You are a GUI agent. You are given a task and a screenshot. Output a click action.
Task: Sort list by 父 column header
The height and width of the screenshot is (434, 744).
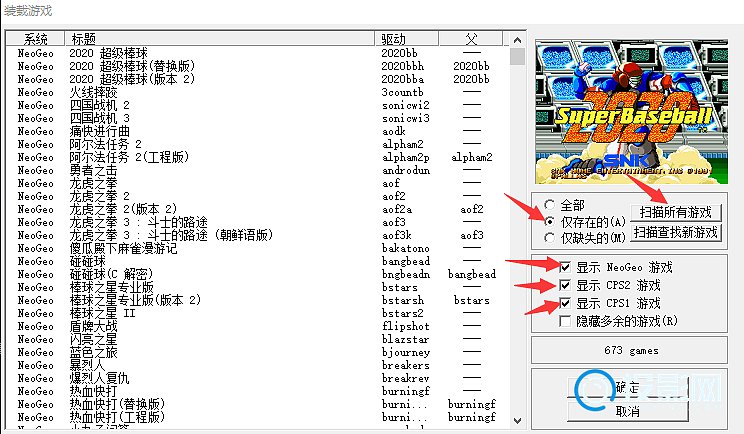tap(471, 38)
